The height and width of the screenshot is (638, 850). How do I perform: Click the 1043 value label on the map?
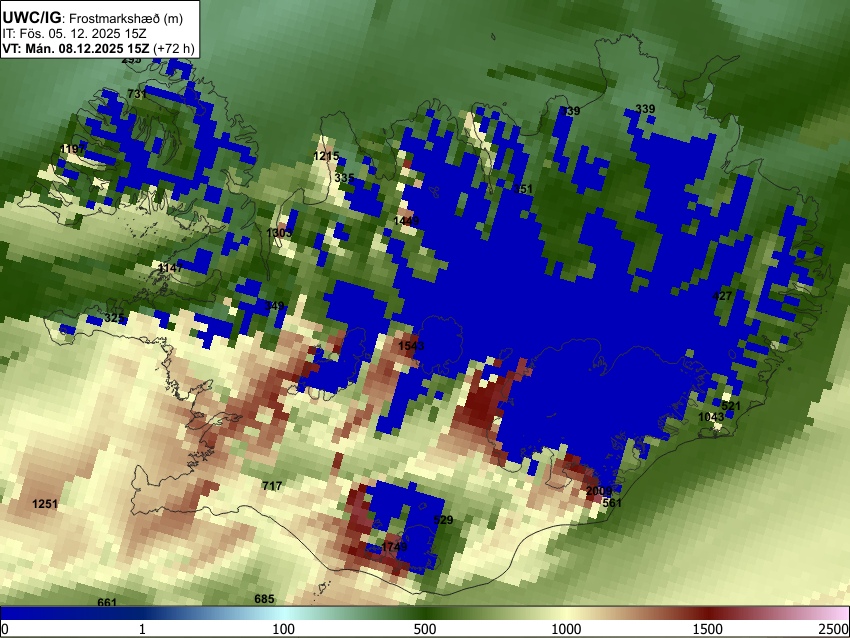click(711, 417)
